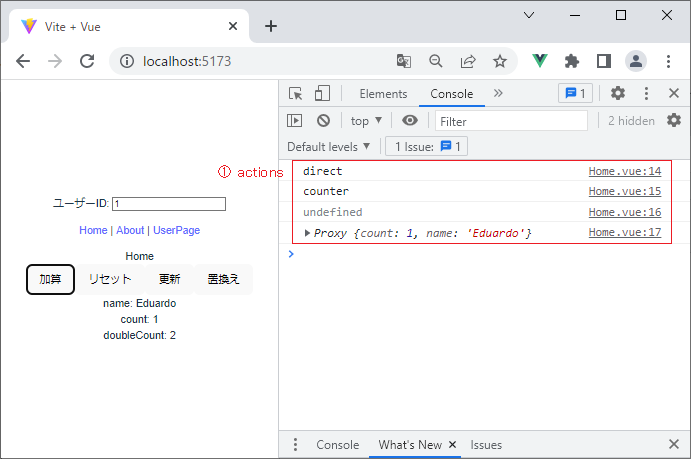This screenshot has width=691, height=459.
Task: Navigate to the Home link
Action: 93,230
